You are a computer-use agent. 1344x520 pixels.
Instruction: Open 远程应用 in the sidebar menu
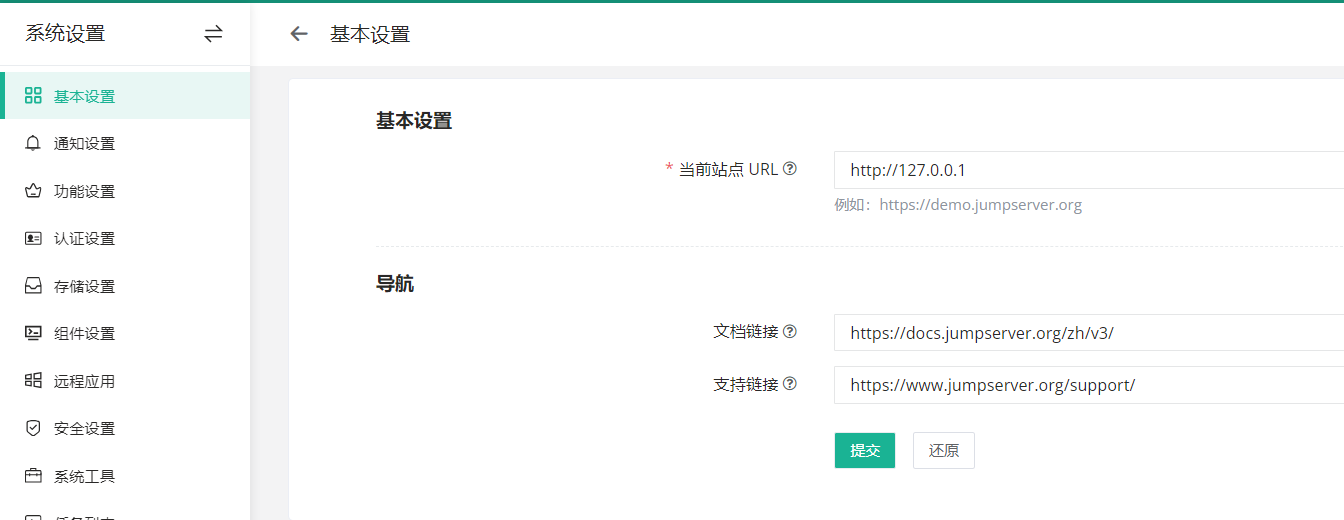pos(125,381)
